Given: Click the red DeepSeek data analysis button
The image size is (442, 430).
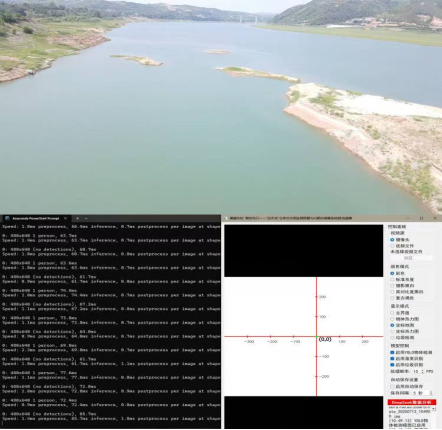Looking at the screenshot, I should point(412,402).
